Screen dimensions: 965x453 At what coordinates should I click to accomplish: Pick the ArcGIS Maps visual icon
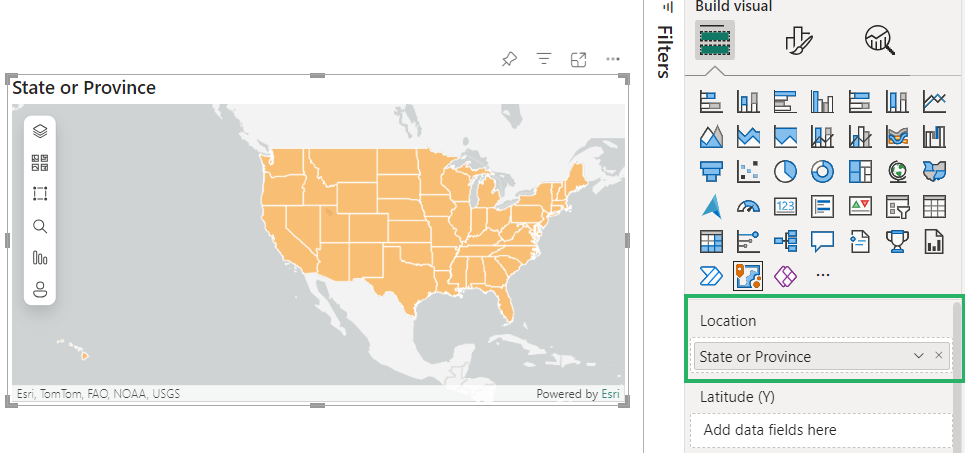pos(748,276)
